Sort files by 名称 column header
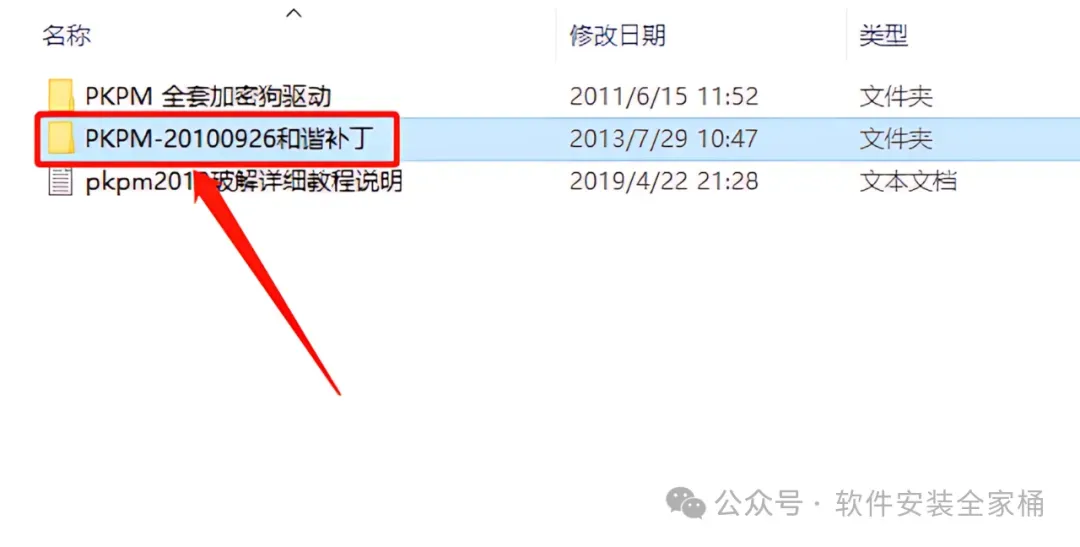The width and height of the screenshot is (1080, 547). (67, 36)
